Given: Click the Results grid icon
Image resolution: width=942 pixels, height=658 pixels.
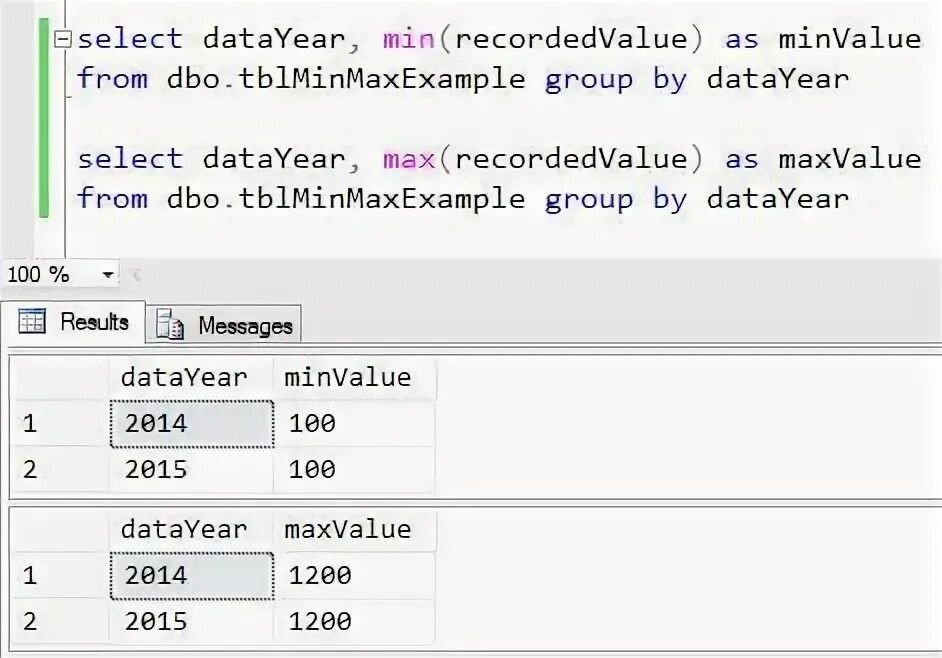Looking at the screenshot, I should click(x=32, y=321).
